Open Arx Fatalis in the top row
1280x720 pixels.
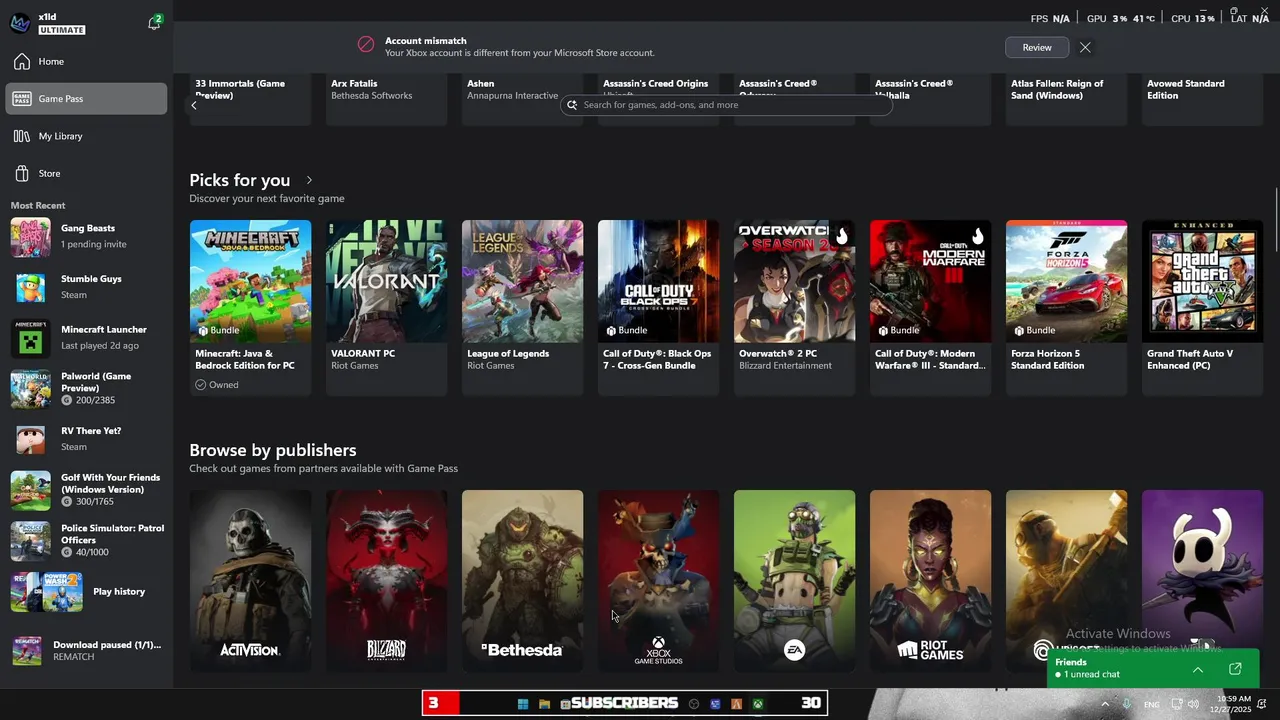click(x=386, y=100)
